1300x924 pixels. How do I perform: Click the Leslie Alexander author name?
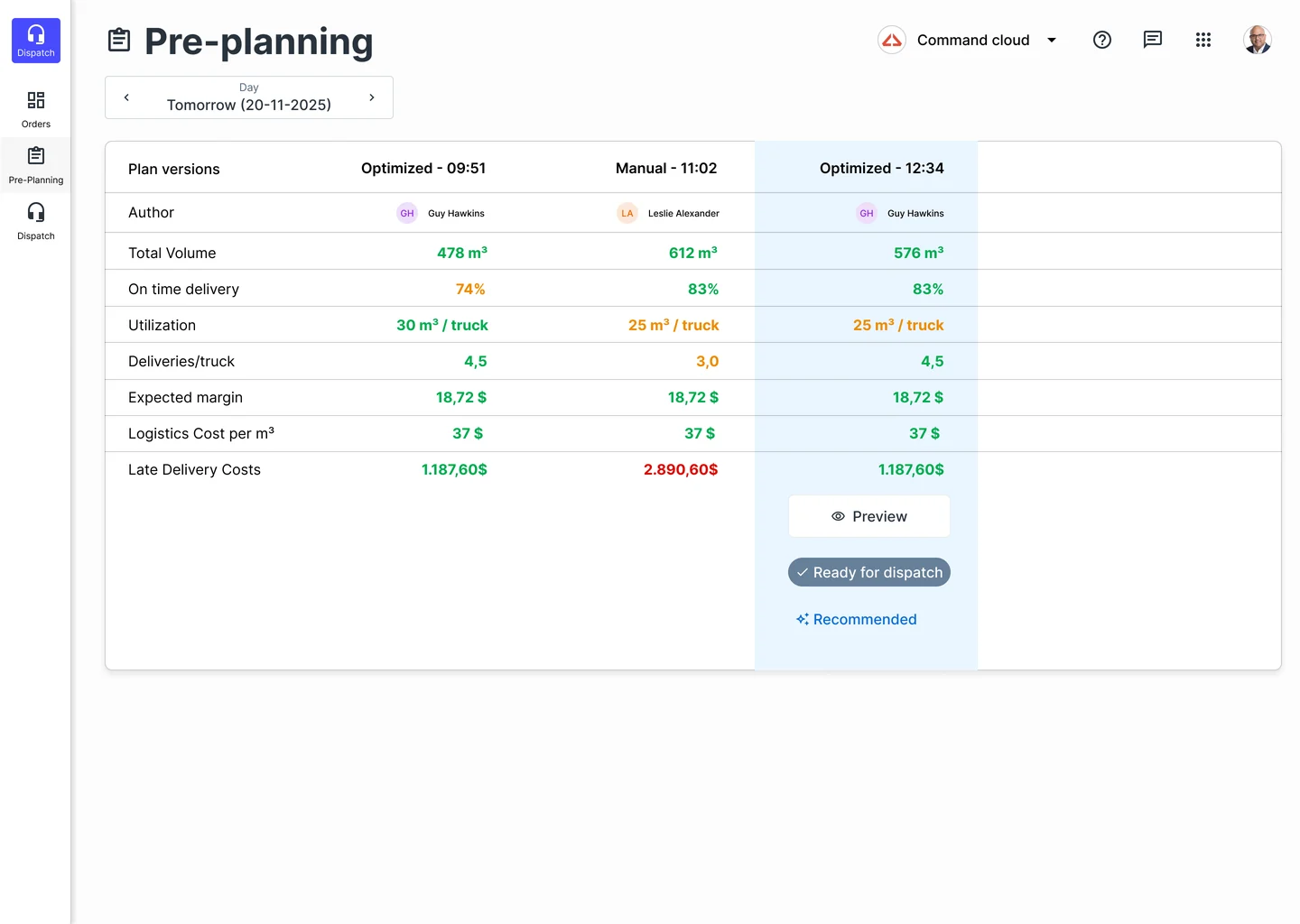click(683, 214)
